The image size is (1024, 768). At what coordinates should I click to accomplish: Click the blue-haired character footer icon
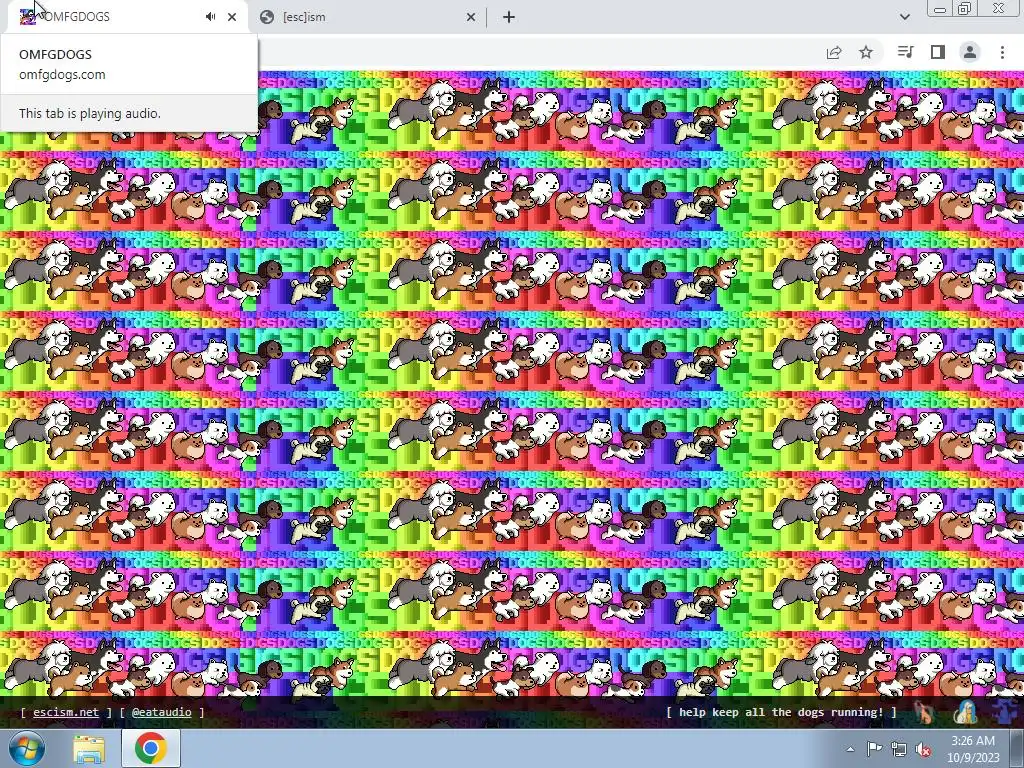965,712
